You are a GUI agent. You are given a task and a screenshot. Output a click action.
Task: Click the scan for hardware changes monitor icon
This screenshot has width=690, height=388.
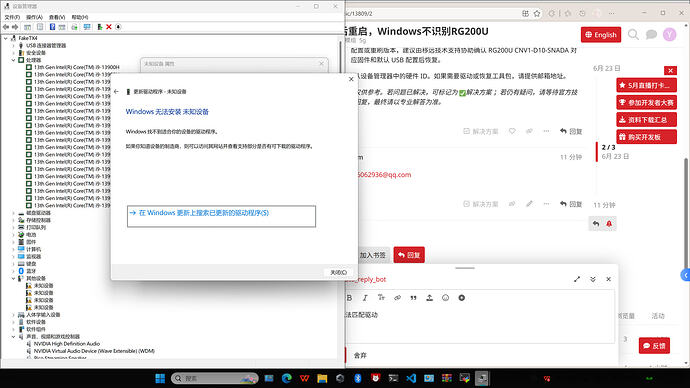click(87, 27)
